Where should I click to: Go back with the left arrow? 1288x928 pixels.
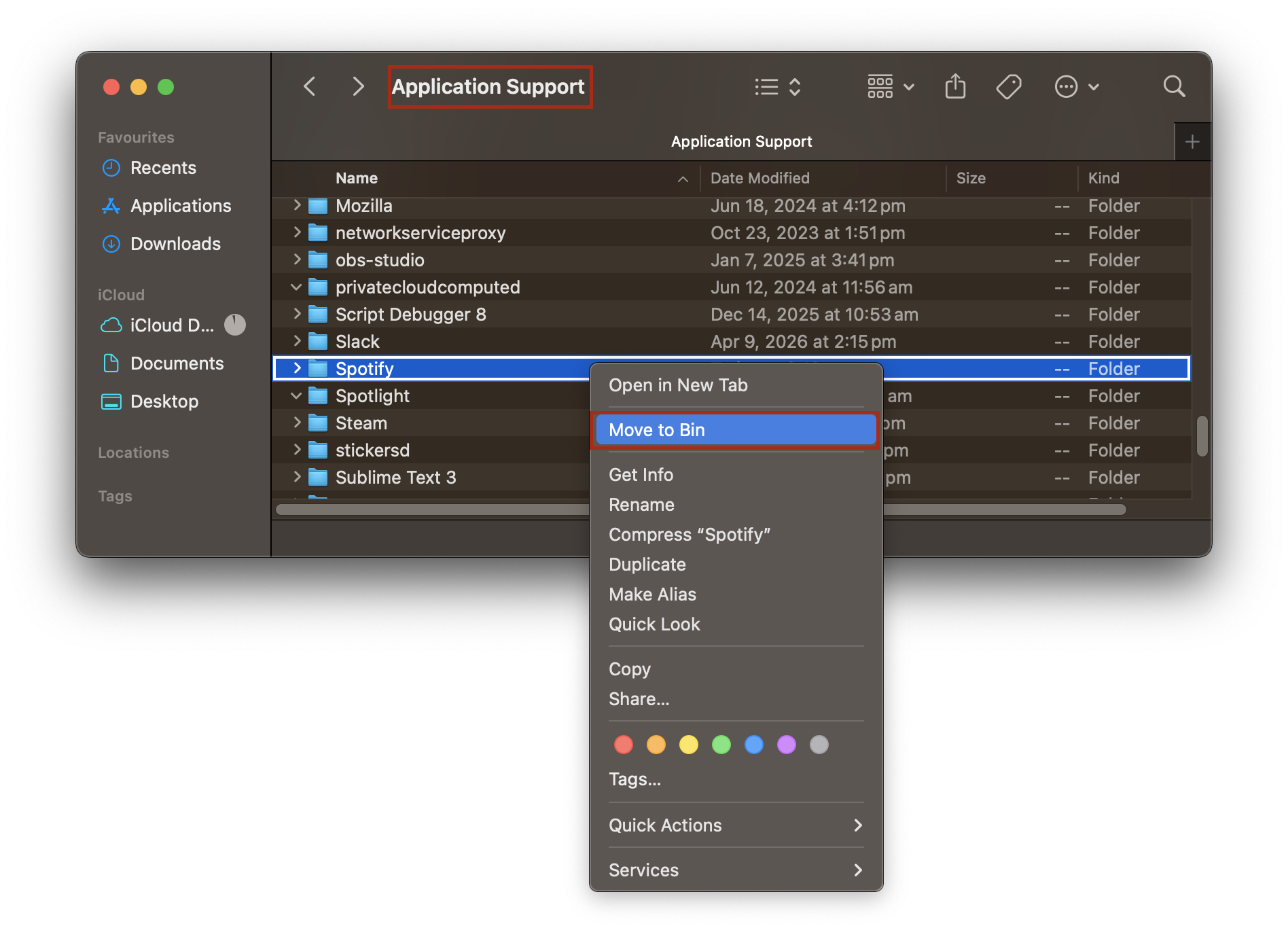(x=310, y=87)
